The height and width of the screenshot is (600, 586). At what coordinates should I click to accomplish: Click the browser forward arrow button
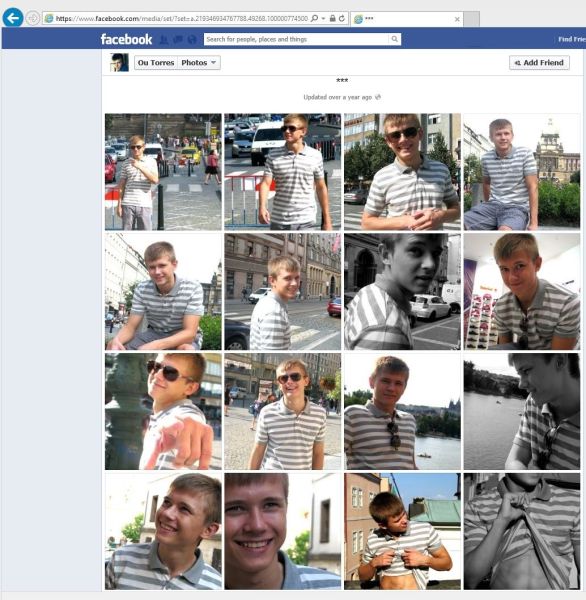click(33, 18)
